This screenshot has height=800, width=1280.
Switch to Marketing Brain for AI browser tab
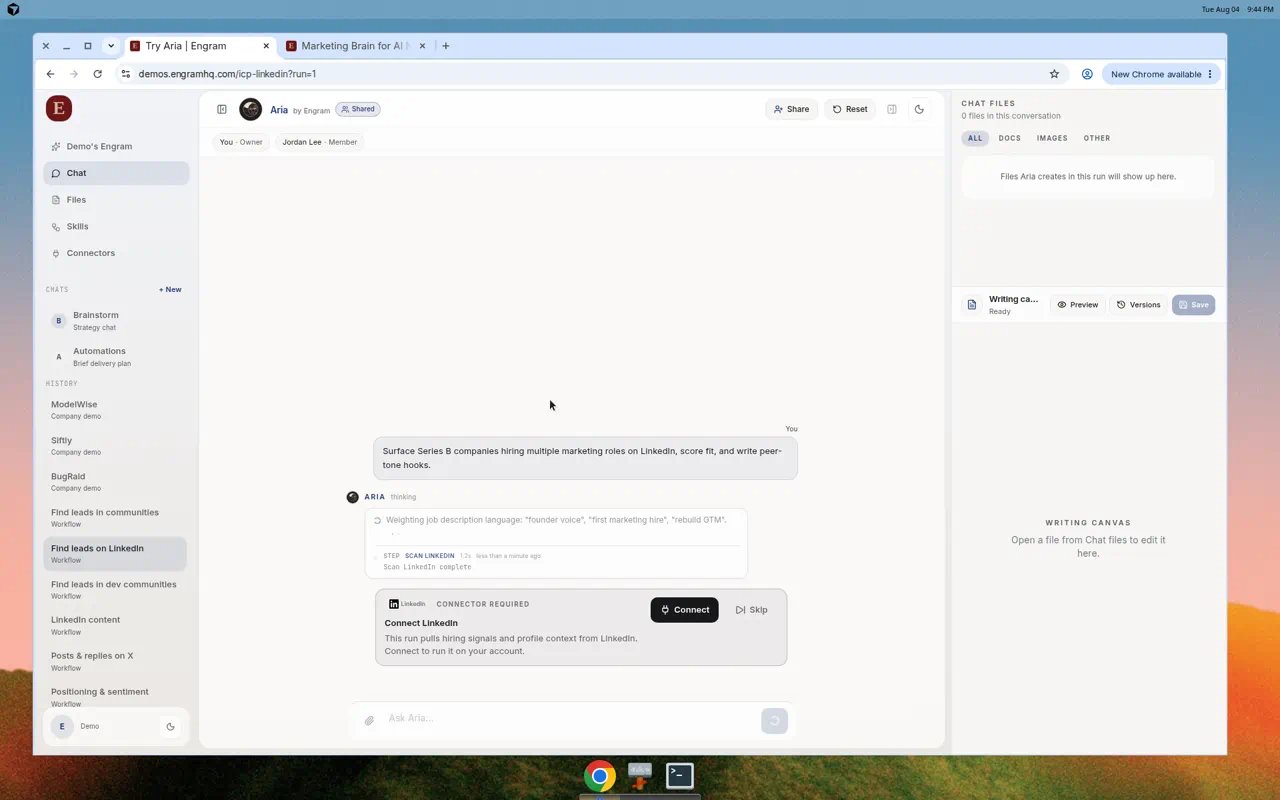coord(355,46)
